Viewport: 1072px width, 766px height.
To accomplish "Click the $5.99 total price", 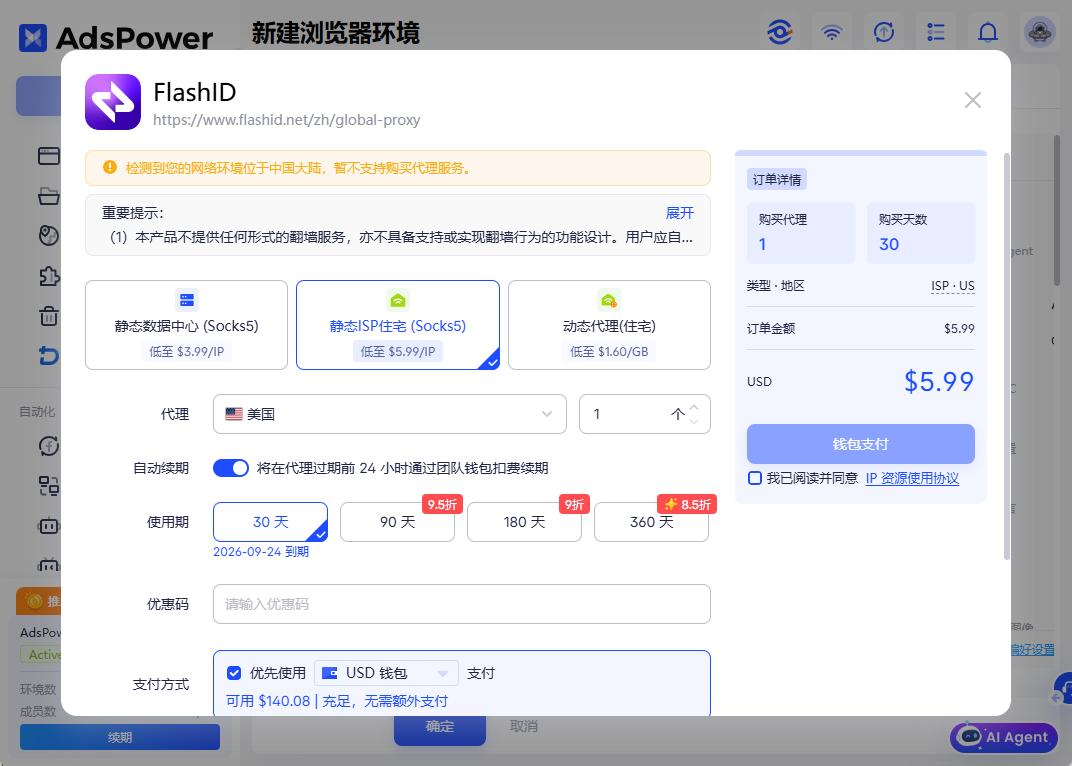I will click(x=939, y=382).
